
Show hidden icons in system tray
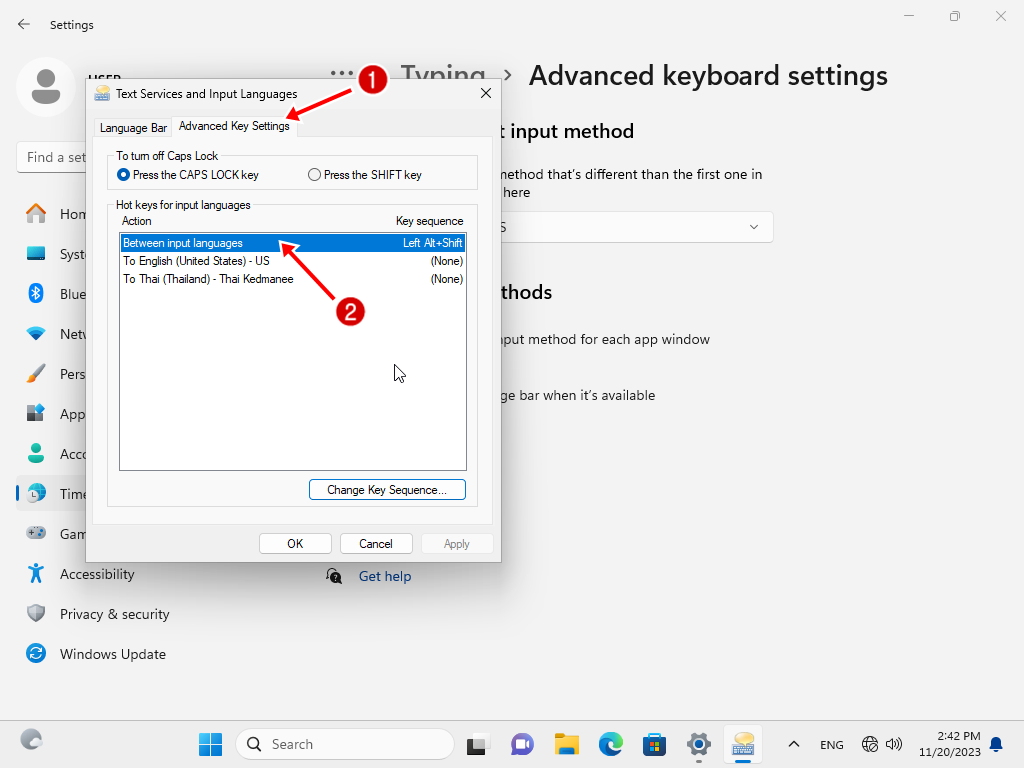794,744
